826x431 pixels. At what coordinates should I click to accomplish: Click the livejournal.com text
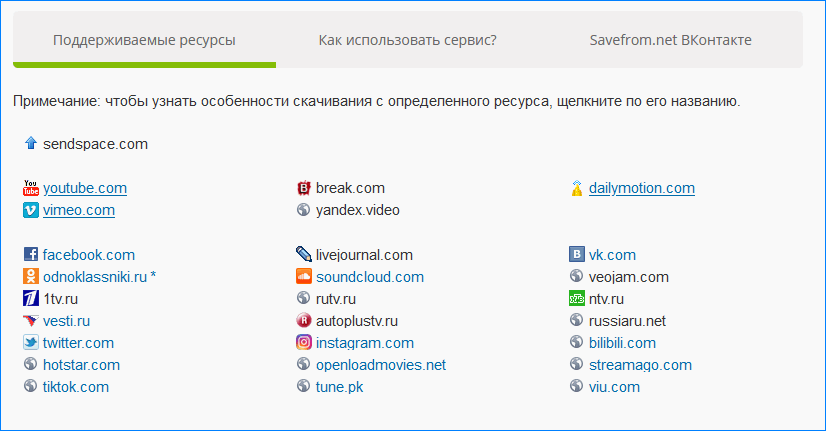pyautogui.click(x=365, y=255)
